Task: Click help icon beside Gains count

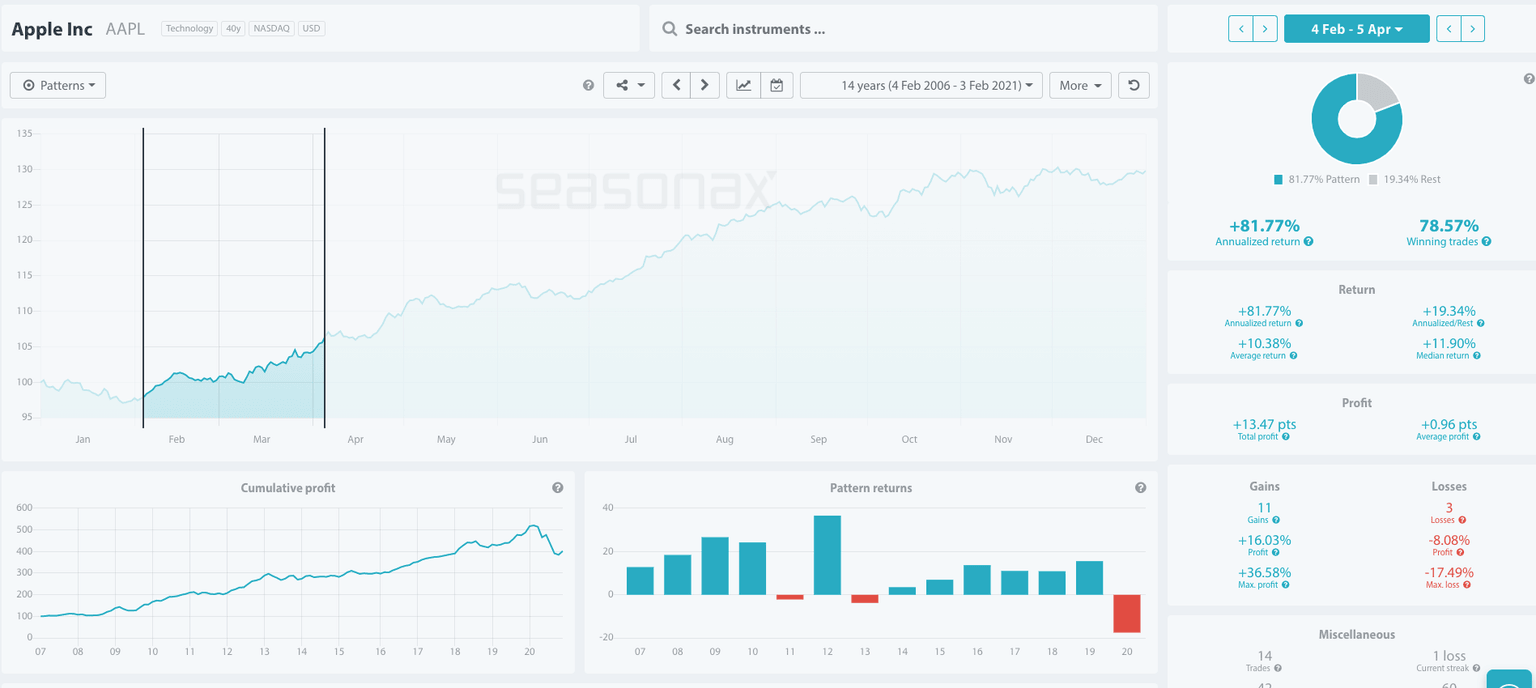Action: [x=1276, y=520]
